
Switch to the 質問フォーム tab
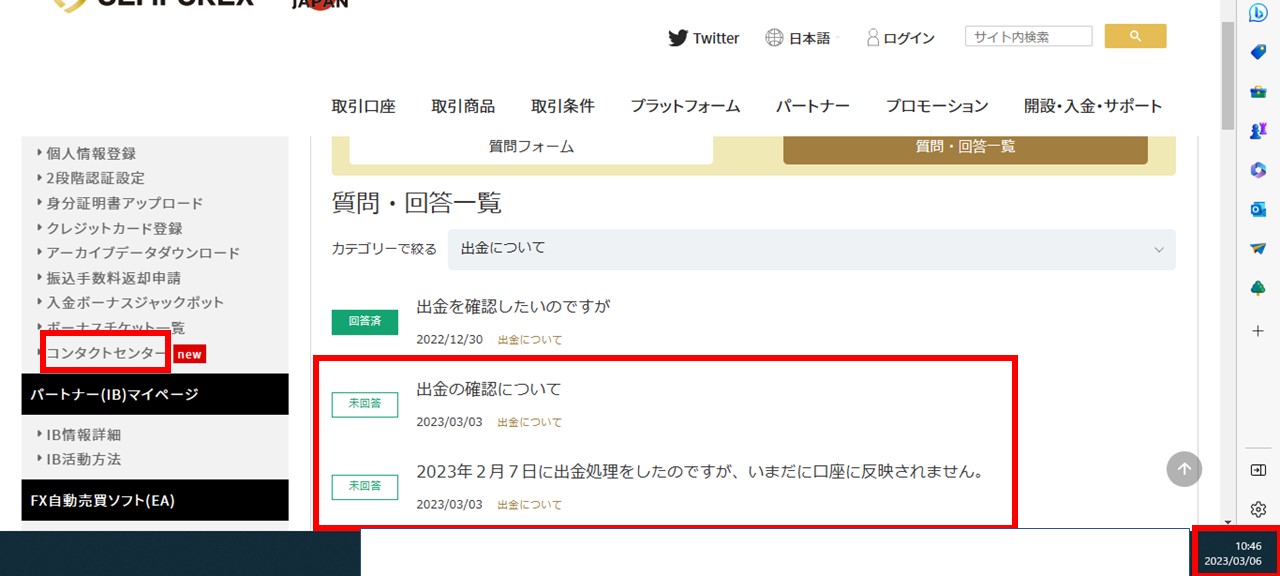tap(531, 146)
